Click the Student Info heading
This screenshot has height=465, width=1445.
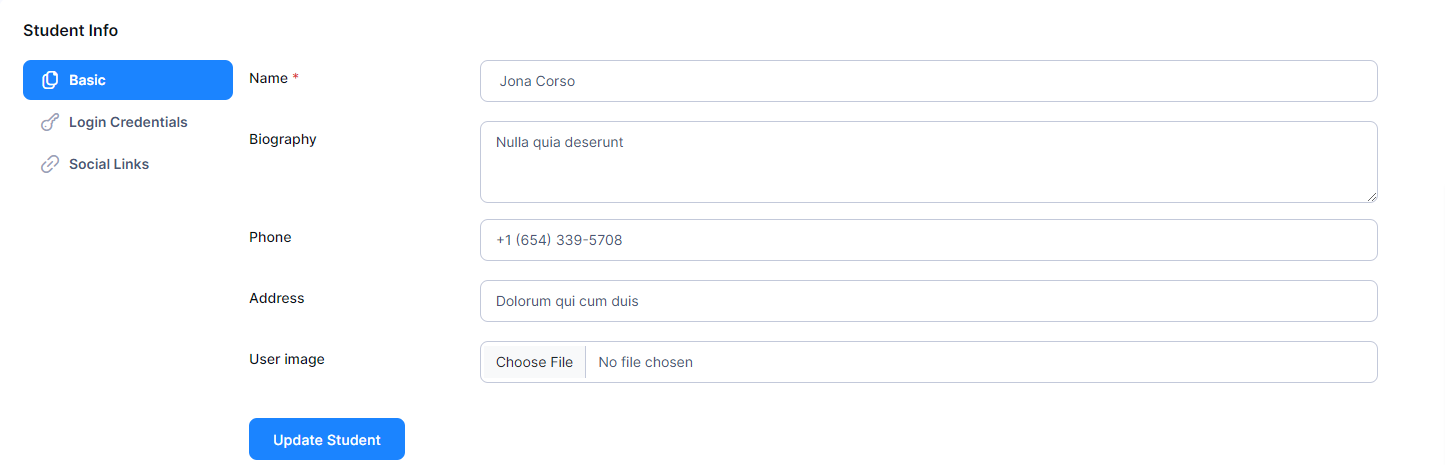(x=71, y=30)
